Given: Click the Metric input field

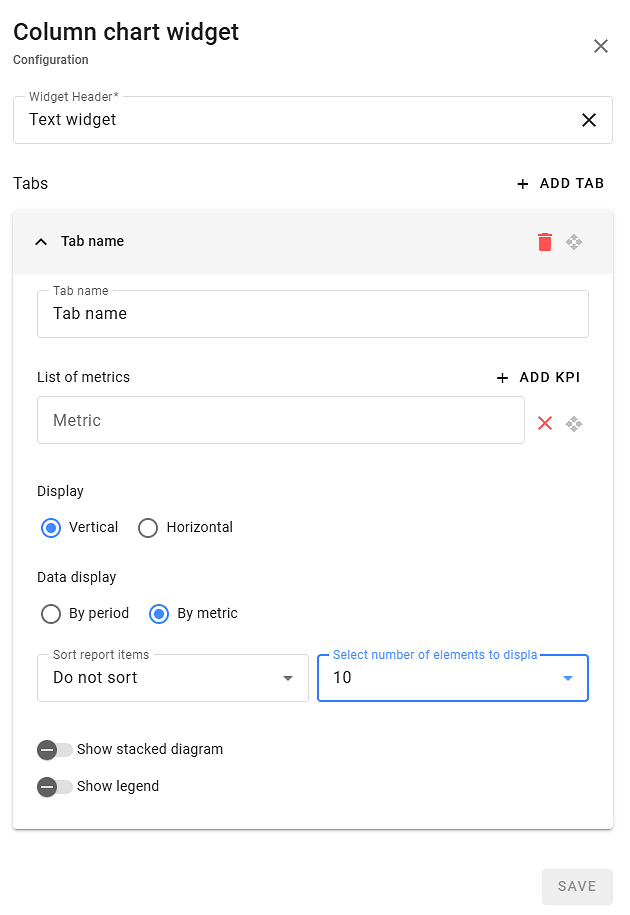Looking at the screenshot, I should pyautogui.click(x=280, y=421).
